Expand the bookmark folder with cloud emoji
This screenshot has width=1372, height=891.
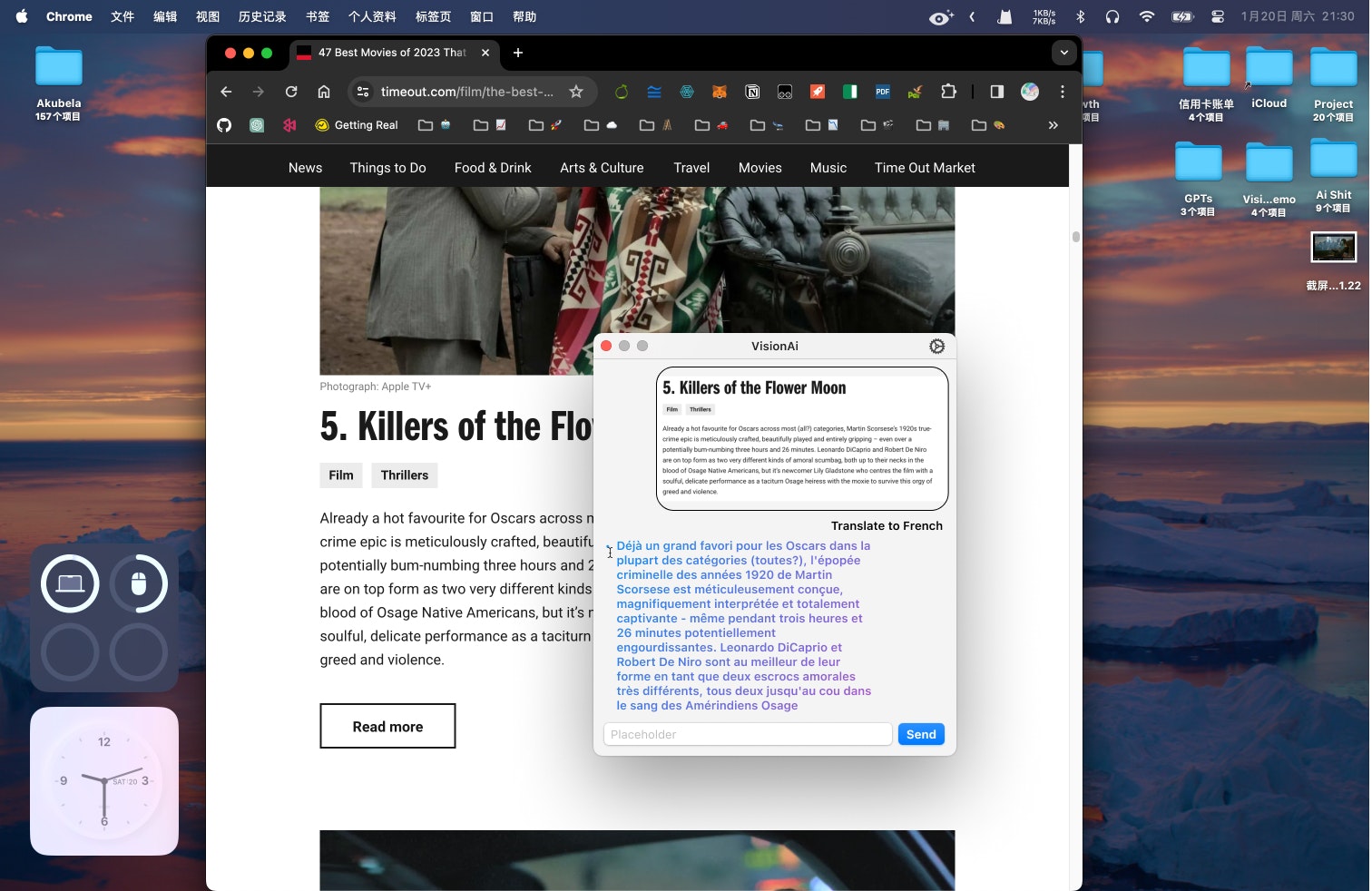pyautogui.click(x=601, y=125)
